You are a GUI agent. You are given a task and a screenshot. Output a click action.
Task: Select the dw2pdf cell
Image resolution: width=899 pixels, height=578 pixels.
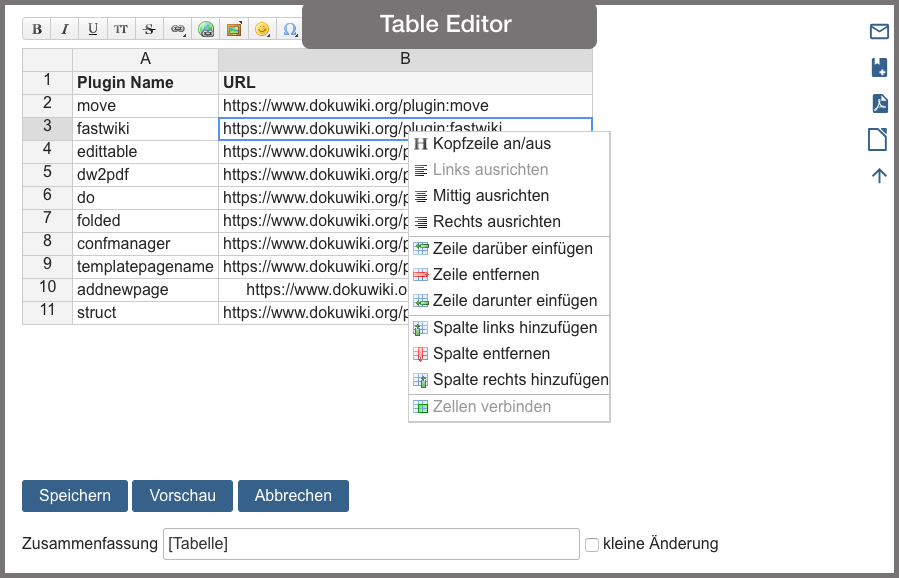(145, 175)
